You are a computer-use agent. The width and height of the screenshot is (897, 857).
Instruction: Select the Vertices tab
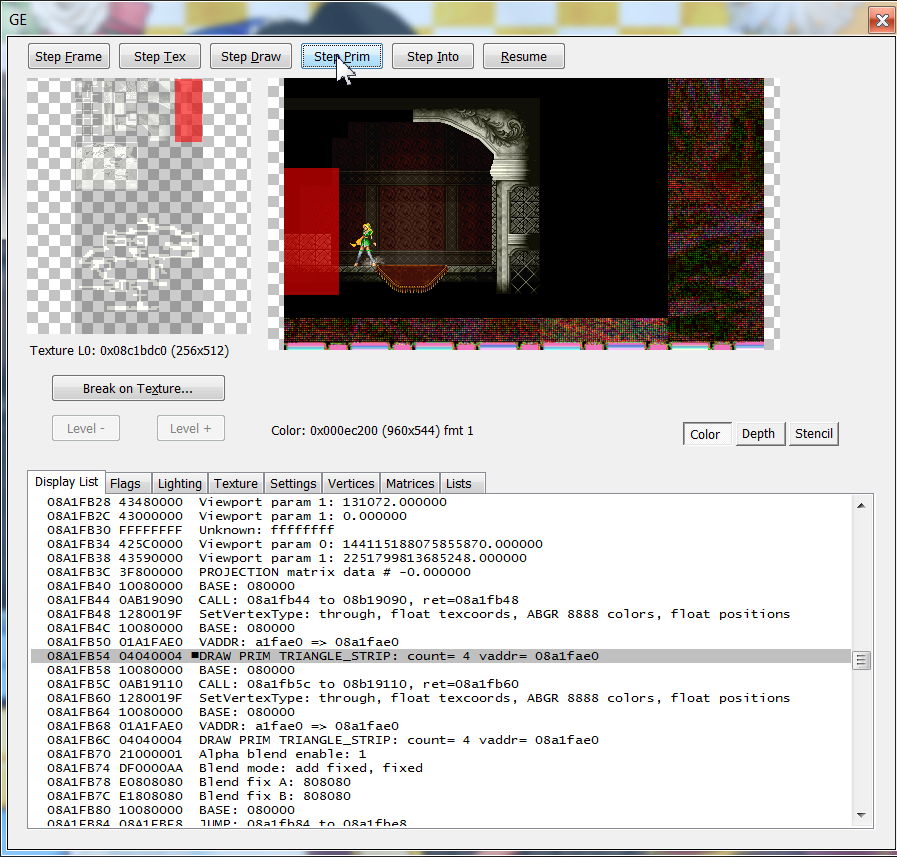pyautogui.click(x=351, y=484)
